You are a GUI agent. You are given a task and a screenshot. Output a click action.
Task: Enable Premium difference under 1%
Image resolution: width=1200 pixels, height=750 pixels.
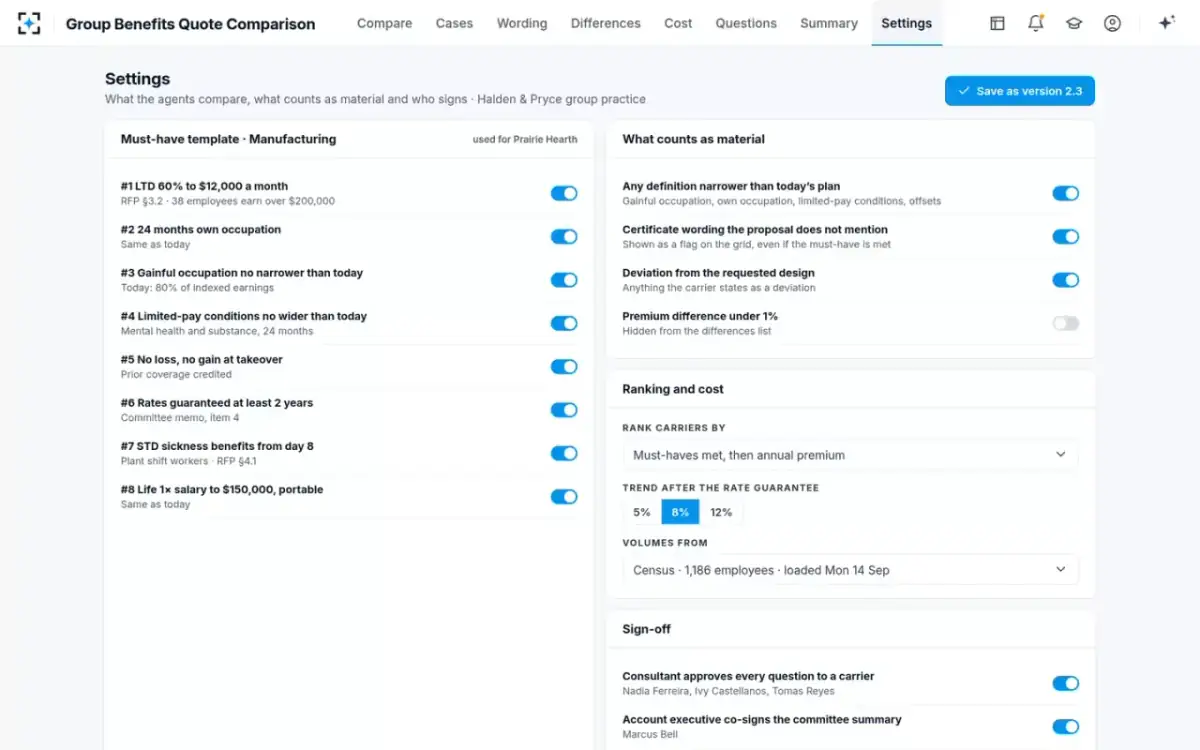coord(1066,323)
